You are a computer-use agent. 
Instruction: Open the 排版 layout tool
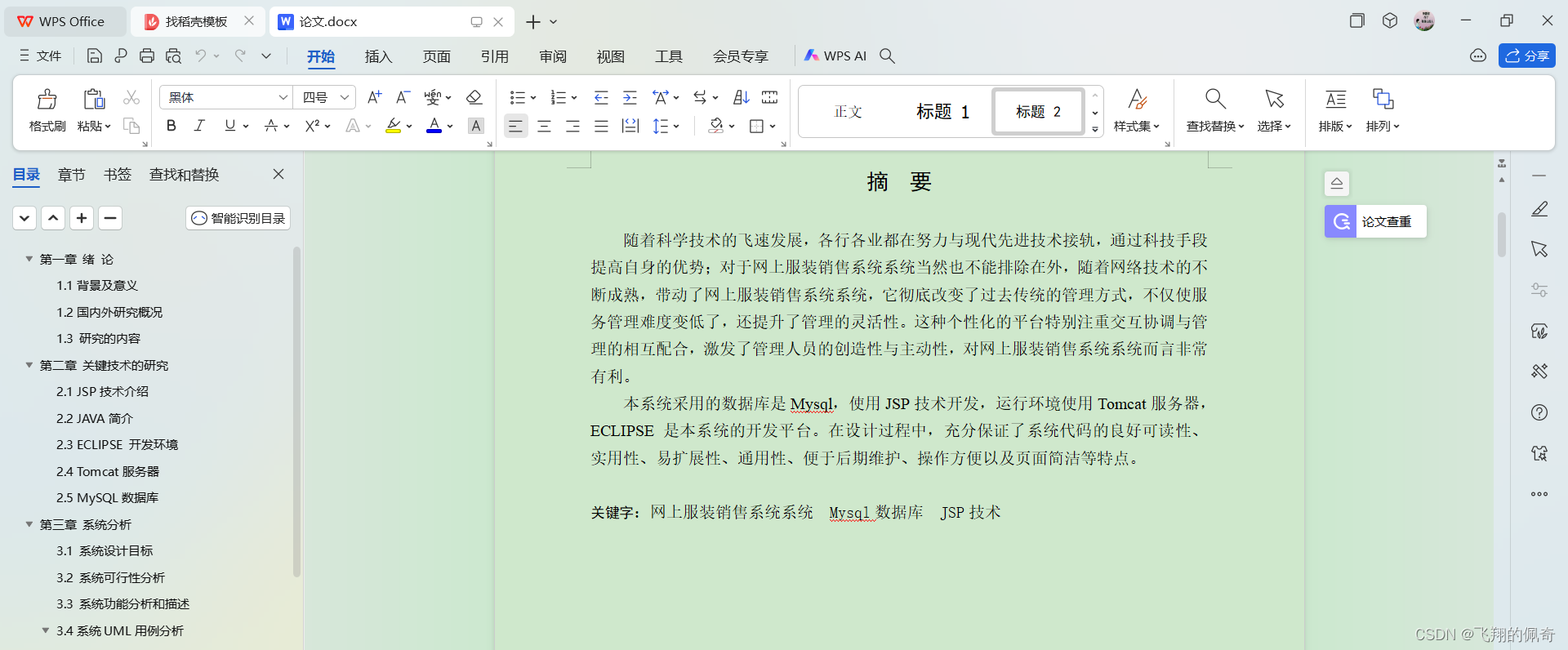[x=1336, y=109]
